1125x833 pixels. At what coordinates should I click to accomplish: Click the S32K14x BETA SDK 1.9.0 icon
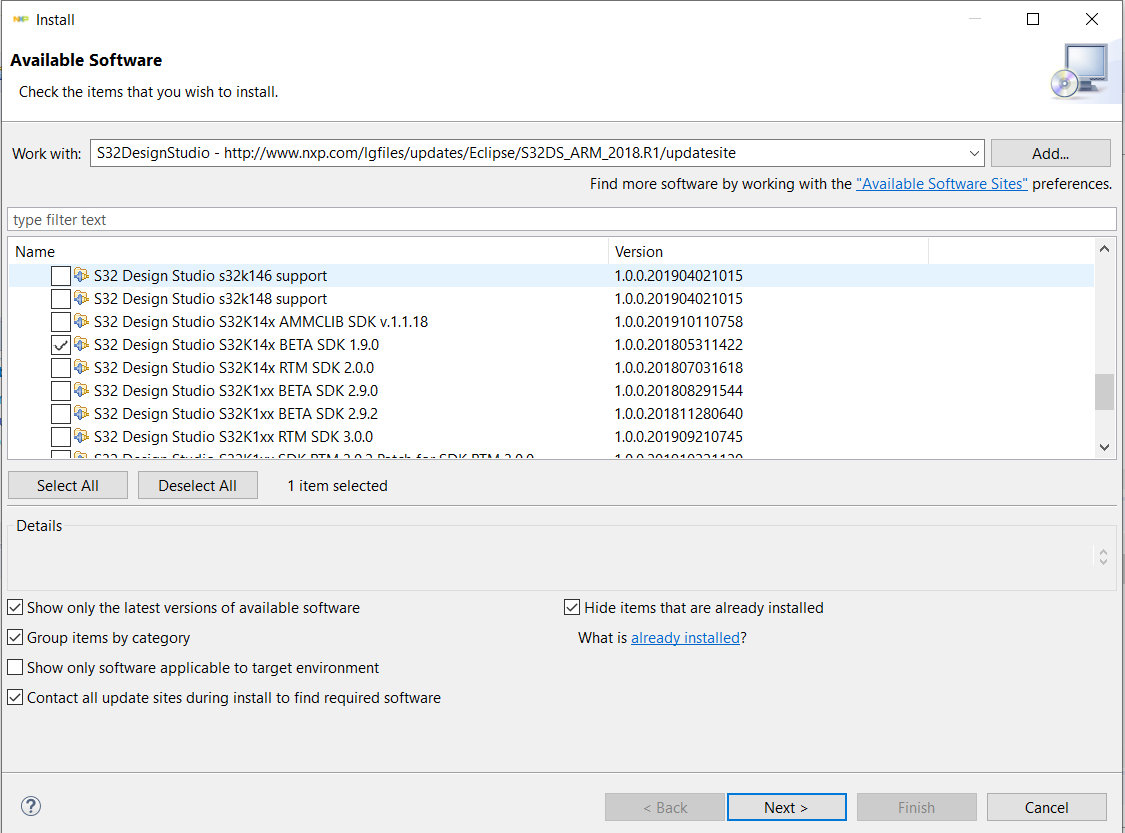click(x=82, y=344)
